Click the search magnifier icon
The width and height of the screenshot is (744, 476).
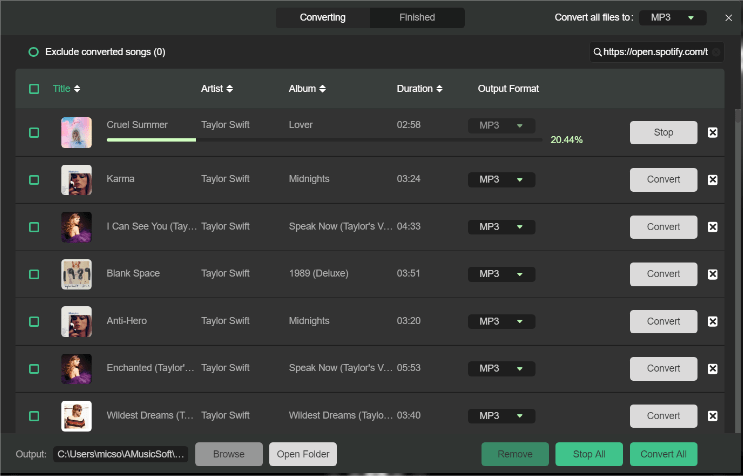click(x=597, y=52)
